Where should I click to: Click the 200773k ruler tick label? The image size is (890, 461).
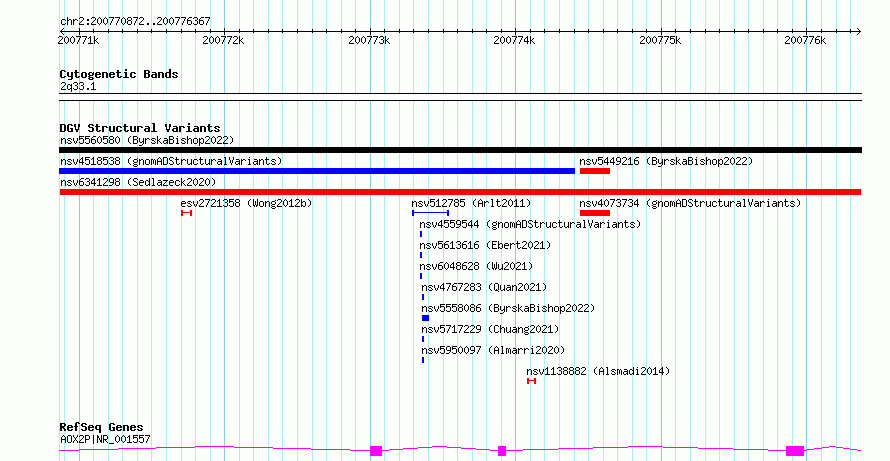(x=370, y=40)
